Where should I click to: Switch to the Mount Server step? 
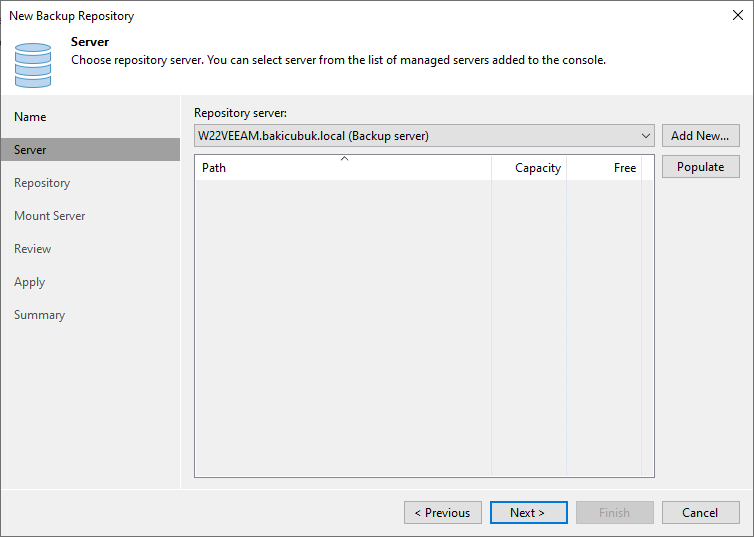pos(50,216)
